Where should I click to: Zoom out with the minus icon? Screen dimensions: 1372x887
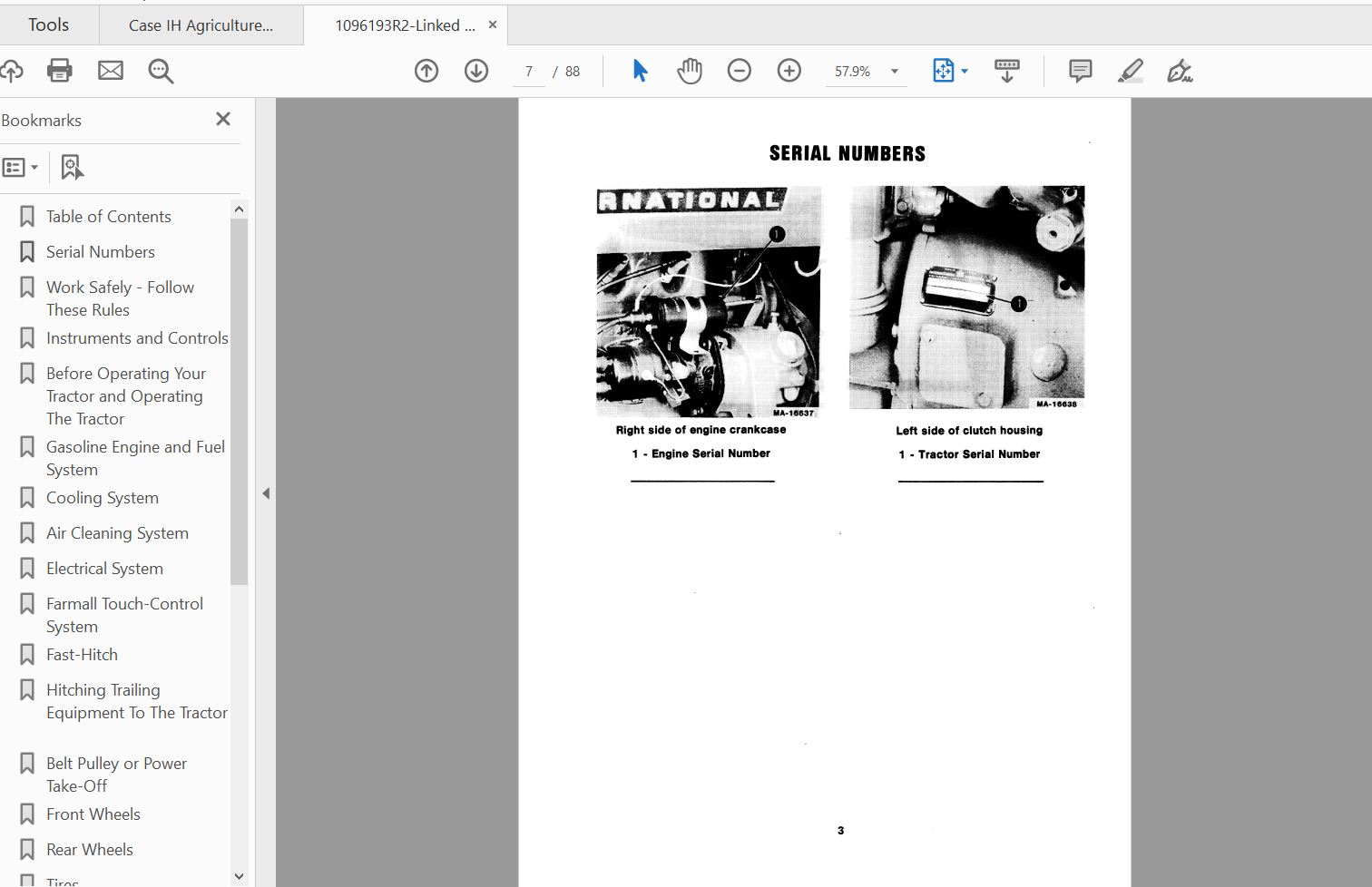(740, 71)
